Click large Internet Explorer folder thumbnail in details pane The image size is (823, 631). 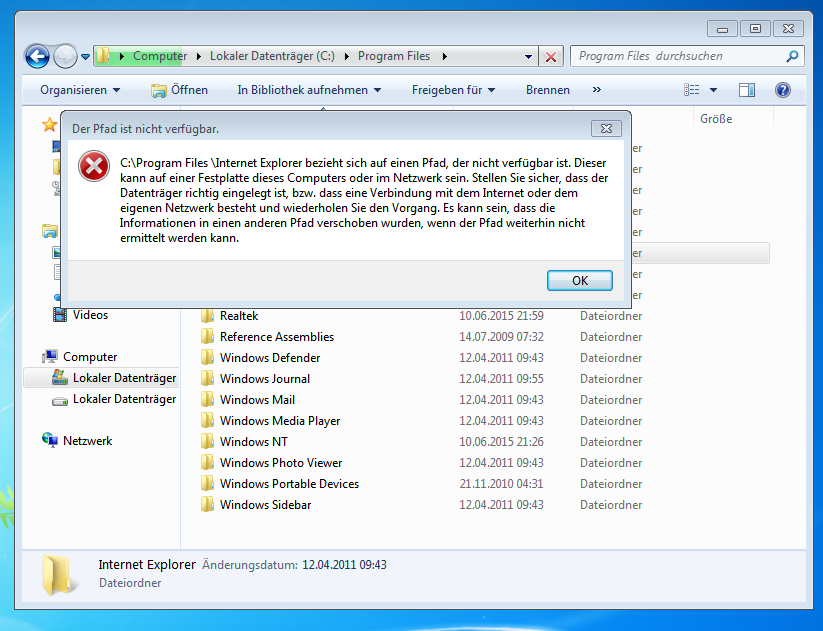point(58,575)
